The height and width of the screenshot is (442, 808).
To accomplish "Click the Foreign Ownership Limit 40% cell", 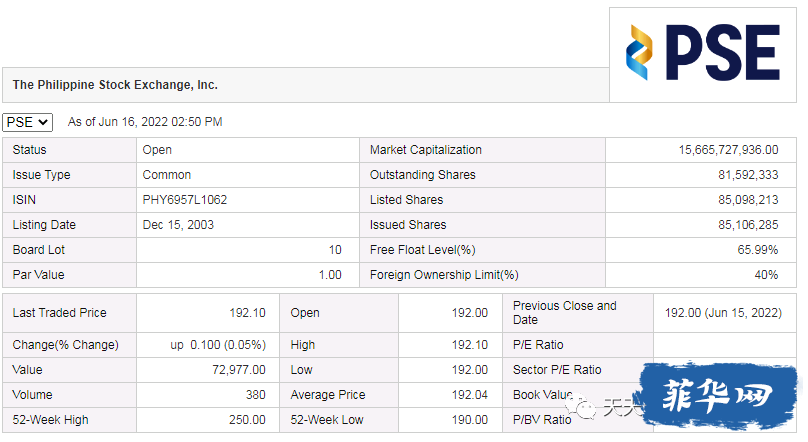I will tap(701, 275).
